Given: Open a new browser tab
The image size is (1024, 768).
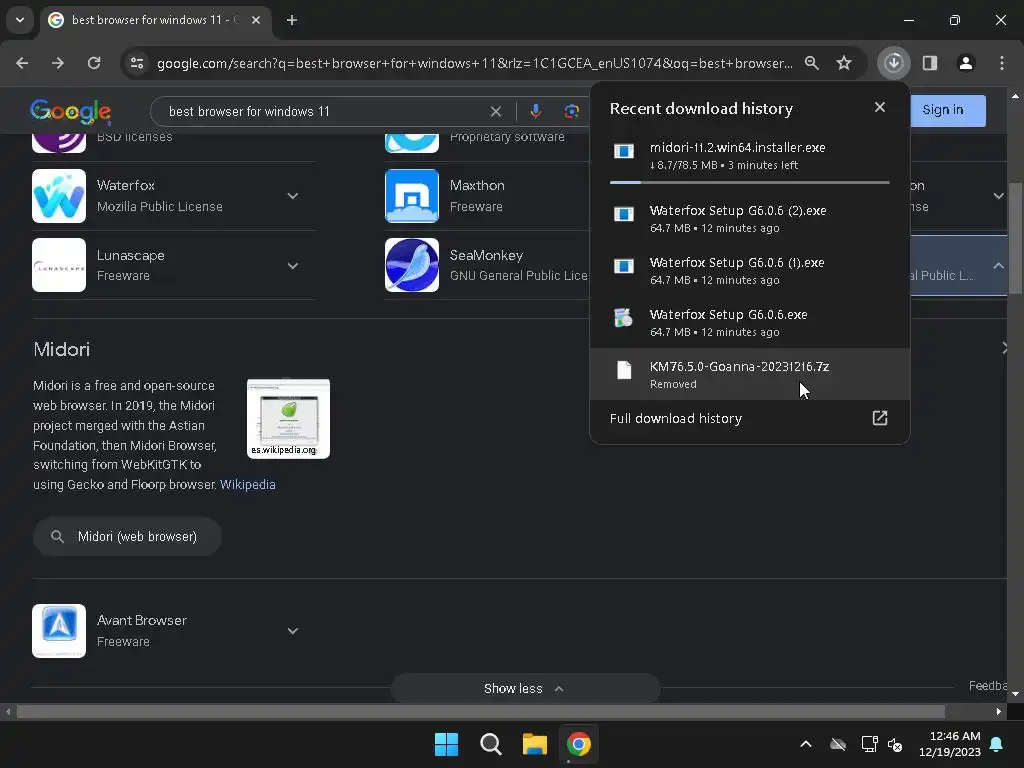Looking at the screenshot, I should pos(292,20).
